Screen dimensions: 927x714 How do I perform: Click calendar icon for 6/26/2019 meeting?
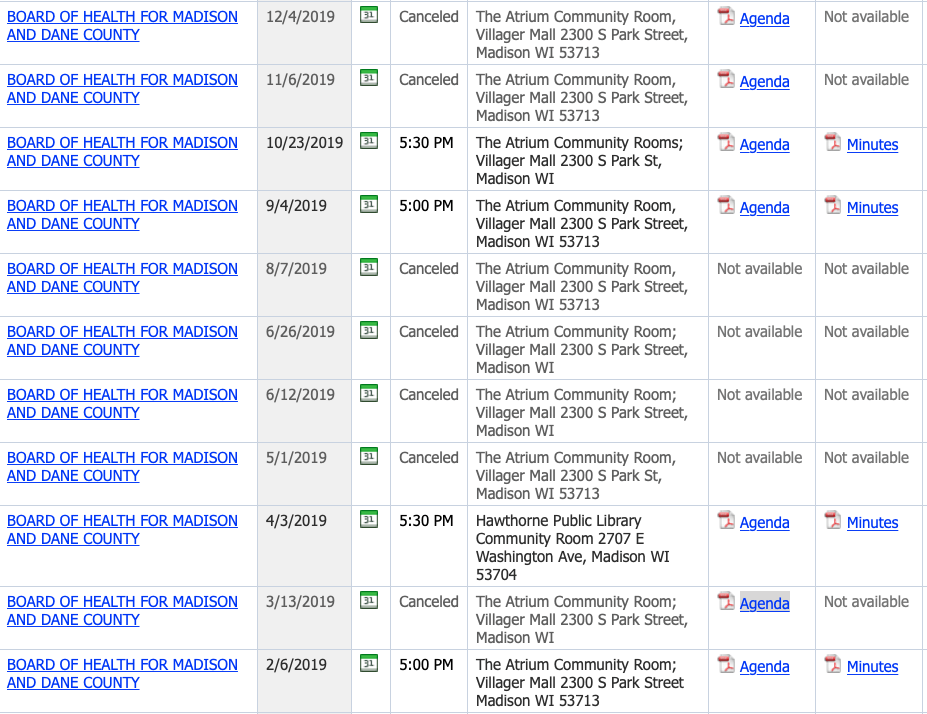click(x=369, y=330)
